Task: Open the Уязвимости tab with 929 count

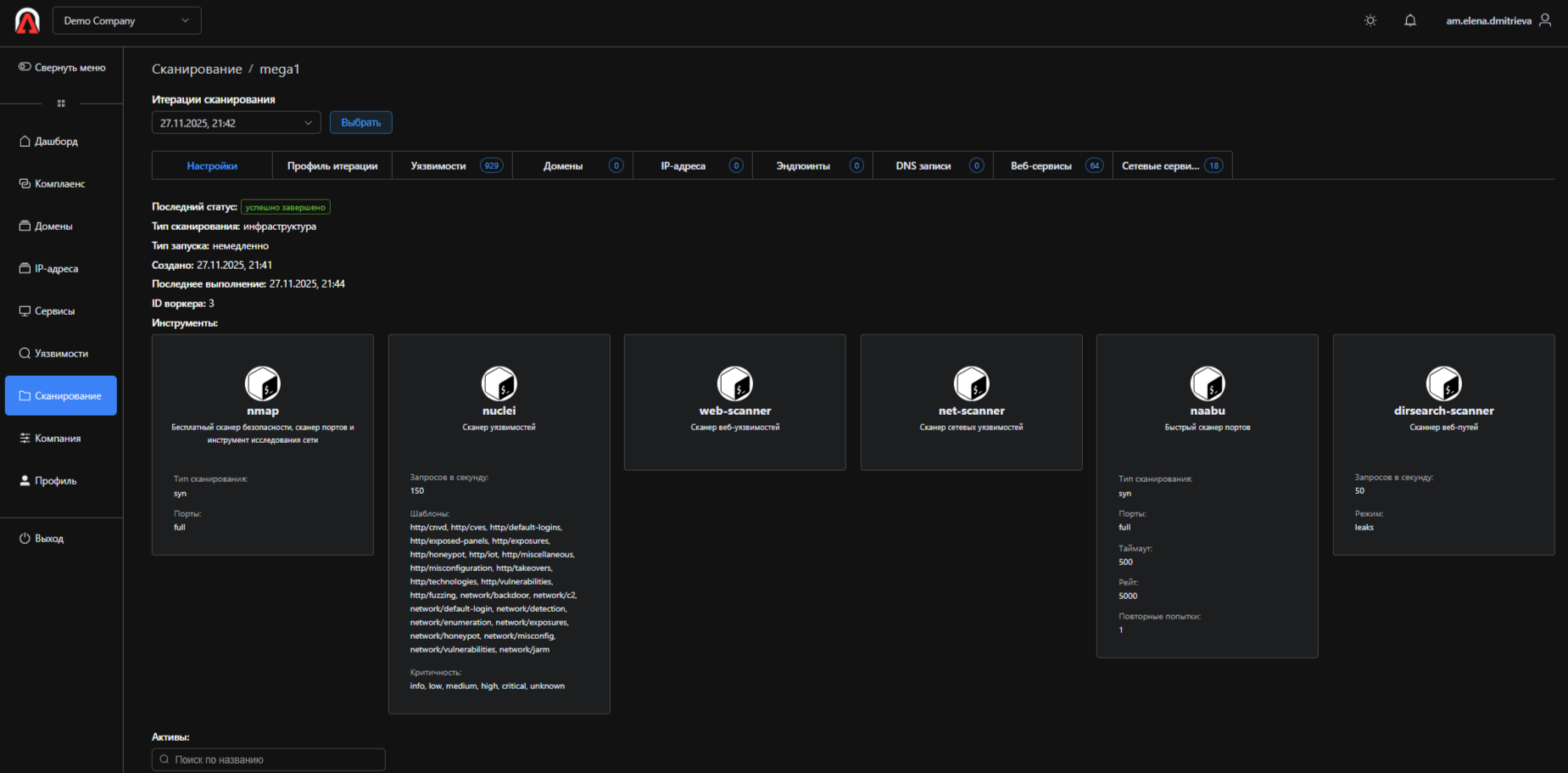Action: pyautogui.click(x=453, y=165)
